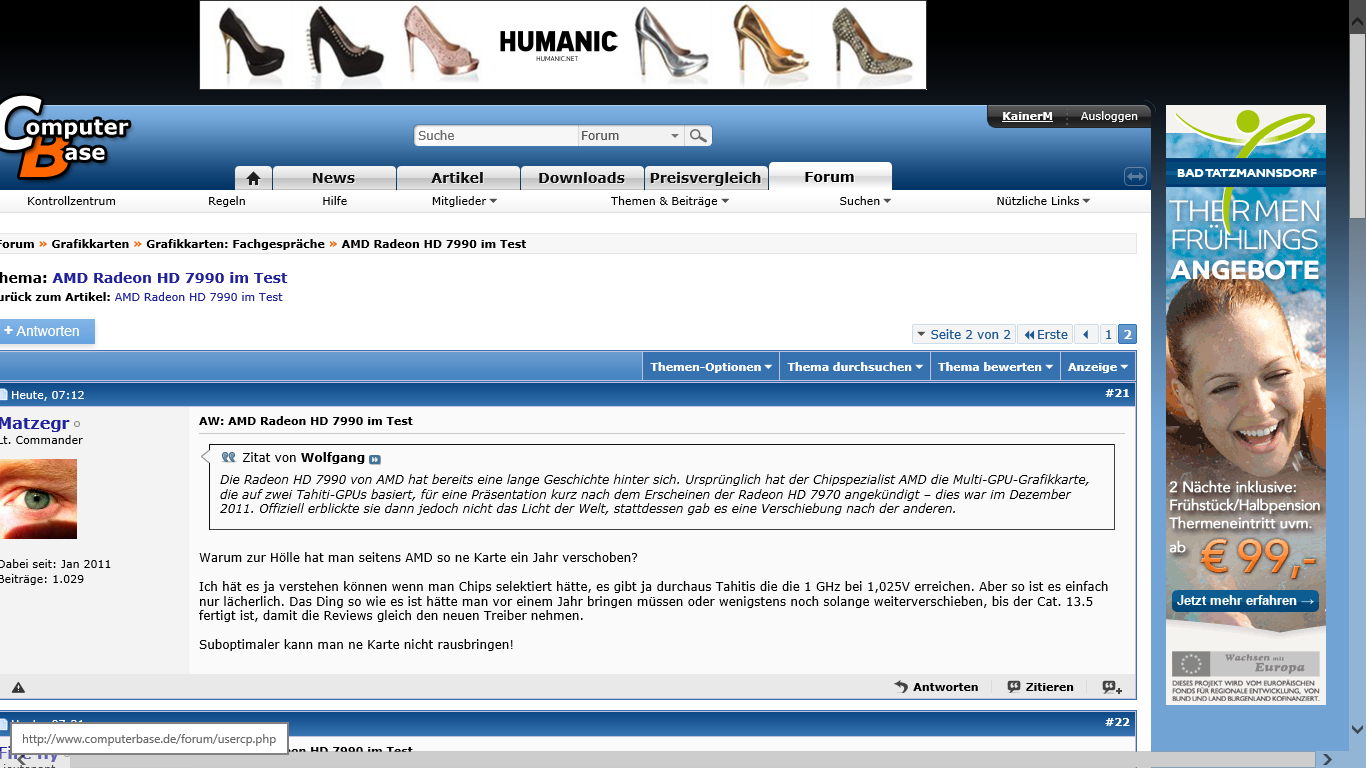Open Regeln menu item
Screen dimensions: 1366x768
pos(227,201)
